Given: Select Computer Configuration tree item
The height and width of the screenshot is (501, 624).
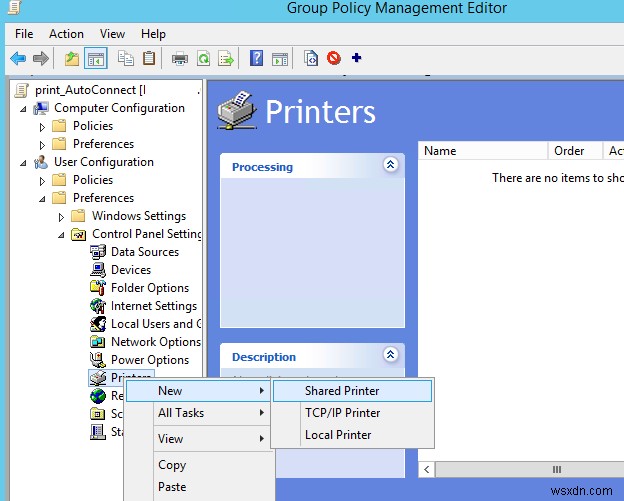Looking at the screenshot, I should (x=119, y=108).
